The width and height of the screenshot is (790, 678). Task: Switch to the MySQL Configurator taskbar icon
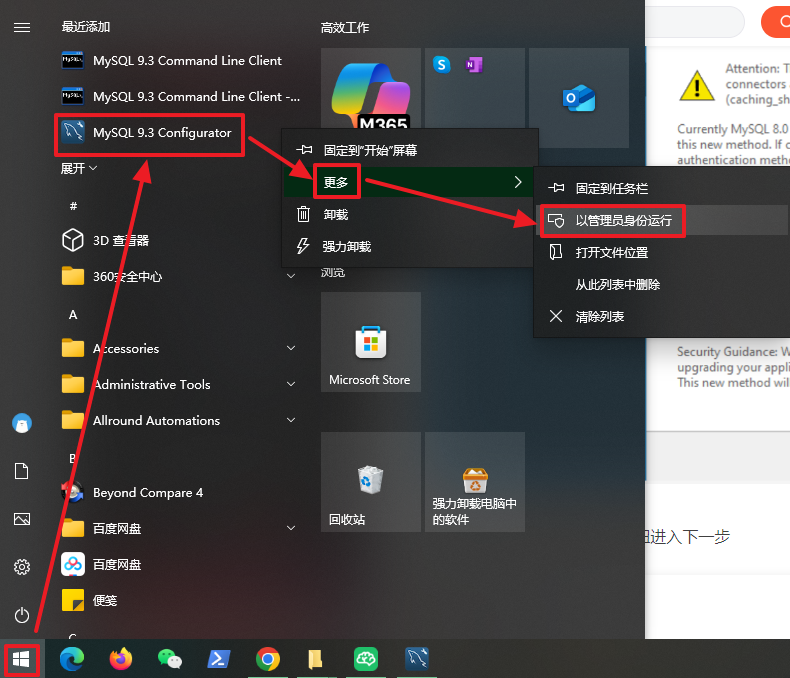click(417, 659)
